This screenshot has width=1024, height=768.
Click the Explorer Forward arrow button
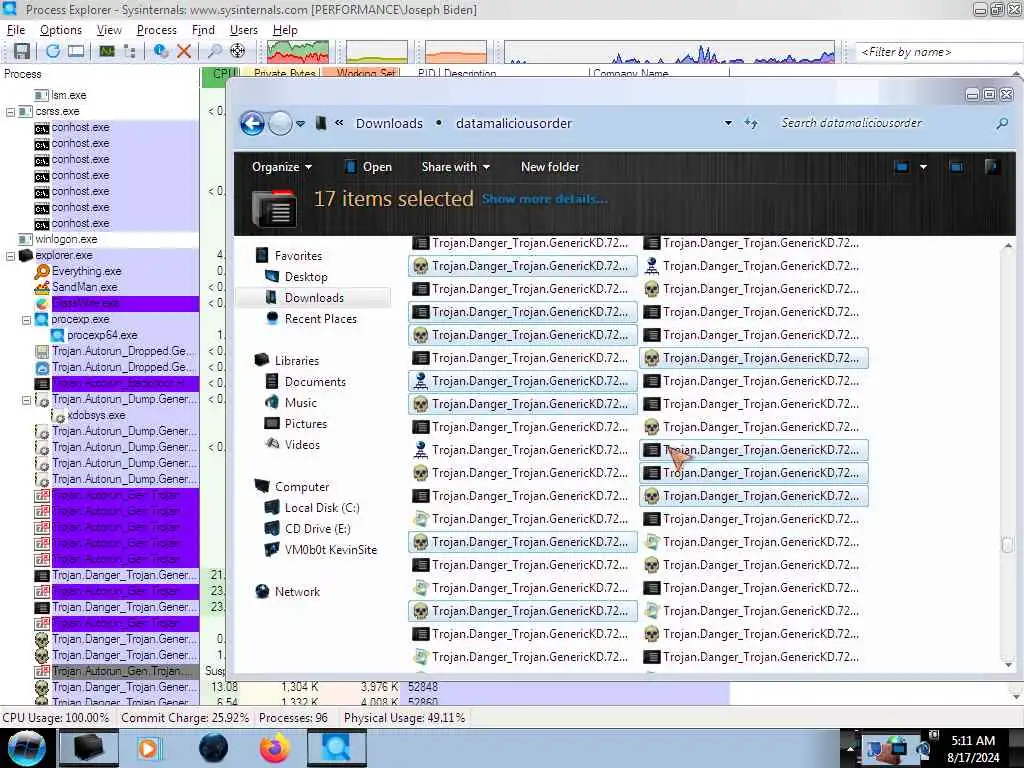pos(280,123)
